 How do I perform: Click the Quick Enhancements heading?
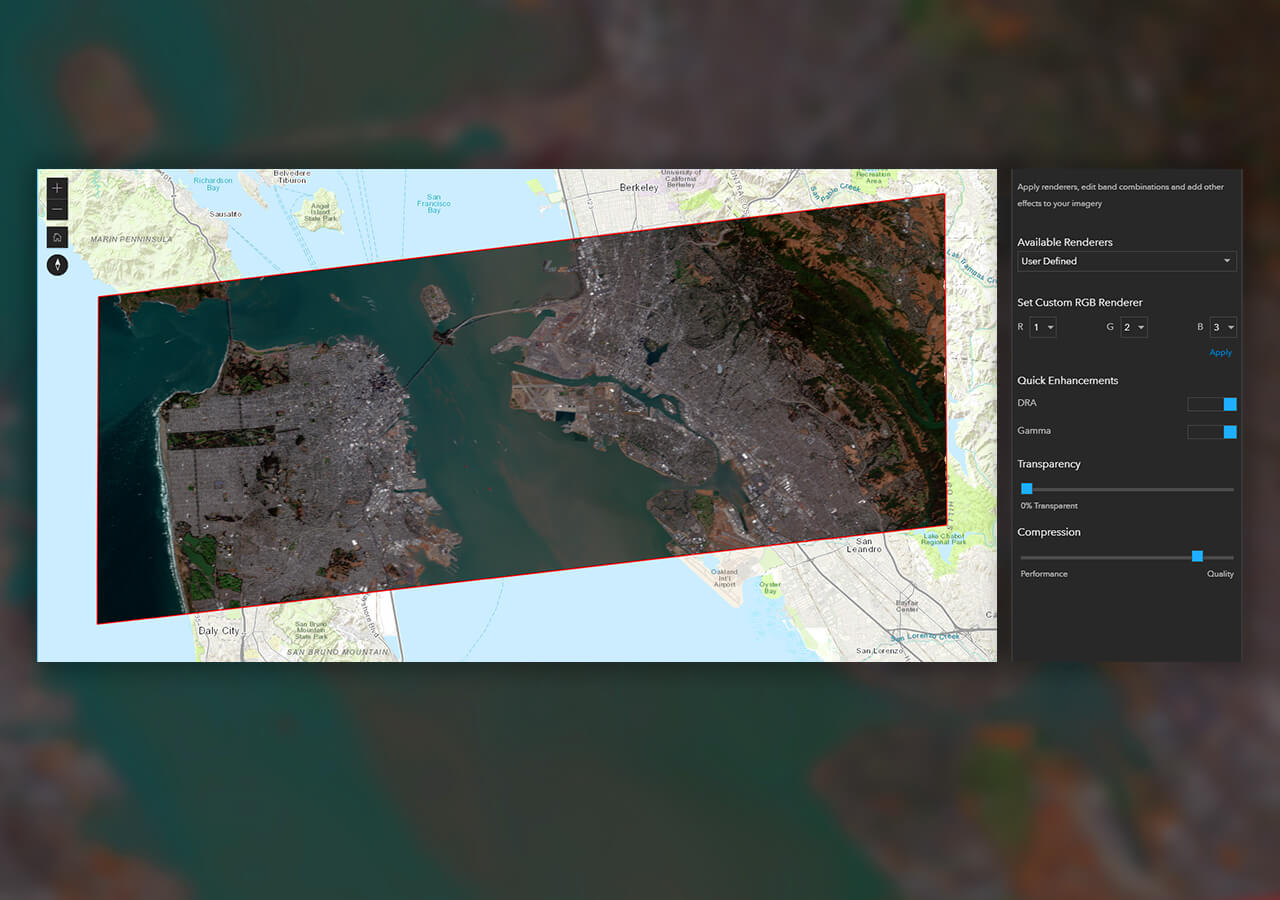point(1067,380)
